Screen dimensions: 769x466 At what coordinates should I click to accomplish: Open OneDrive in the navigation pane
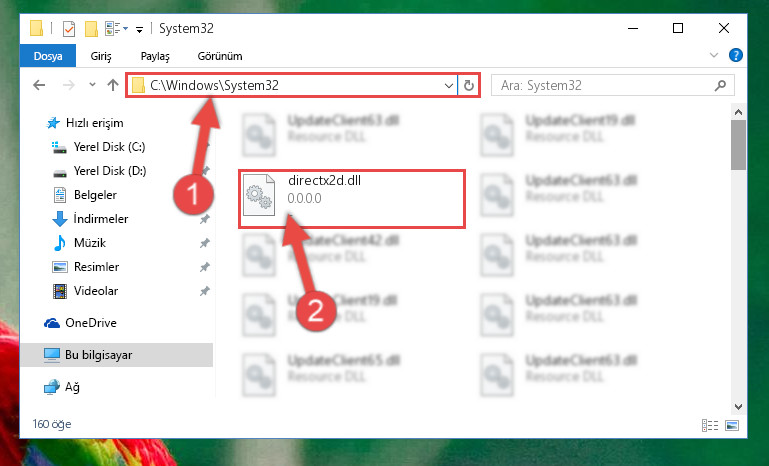tap(91, 323)
